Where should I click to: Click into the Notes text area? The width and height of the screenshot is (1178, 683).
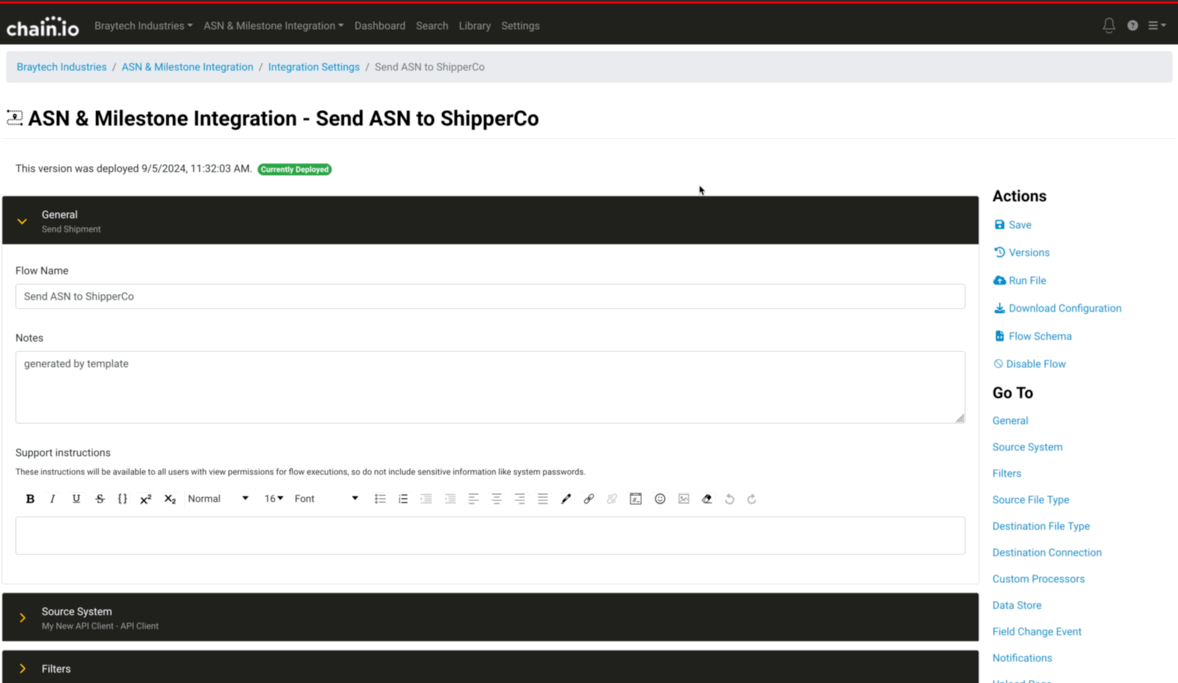click(490, 387)
